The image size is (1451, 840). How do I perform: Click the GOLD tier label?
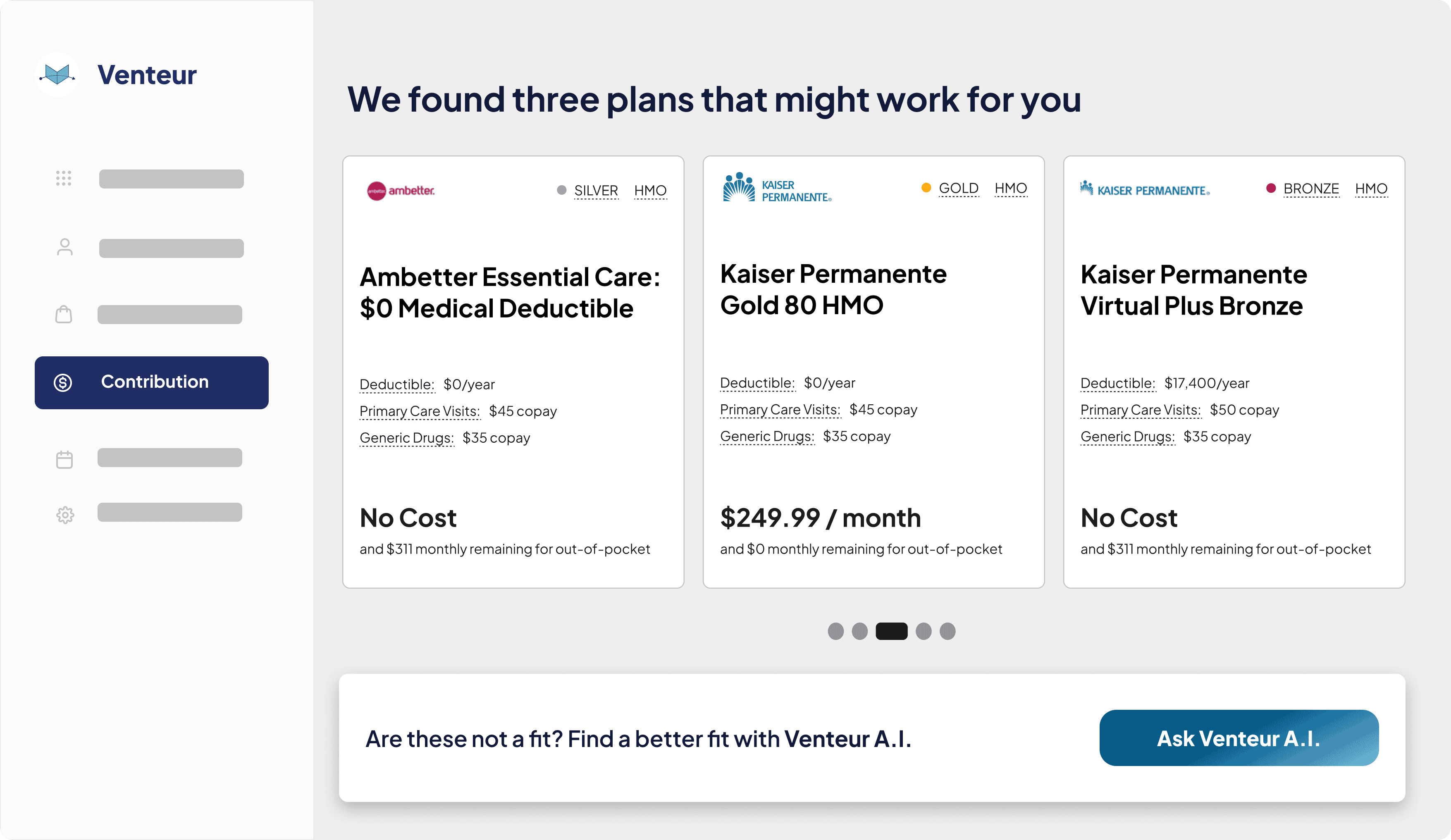959,188
